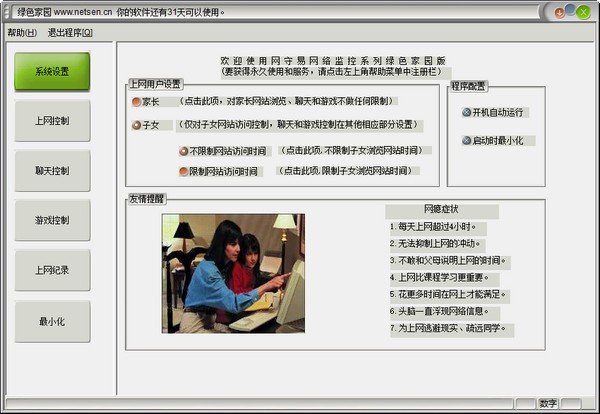Click the application icon in the title bar
This screenshot has width=600, height=414.
7,11
